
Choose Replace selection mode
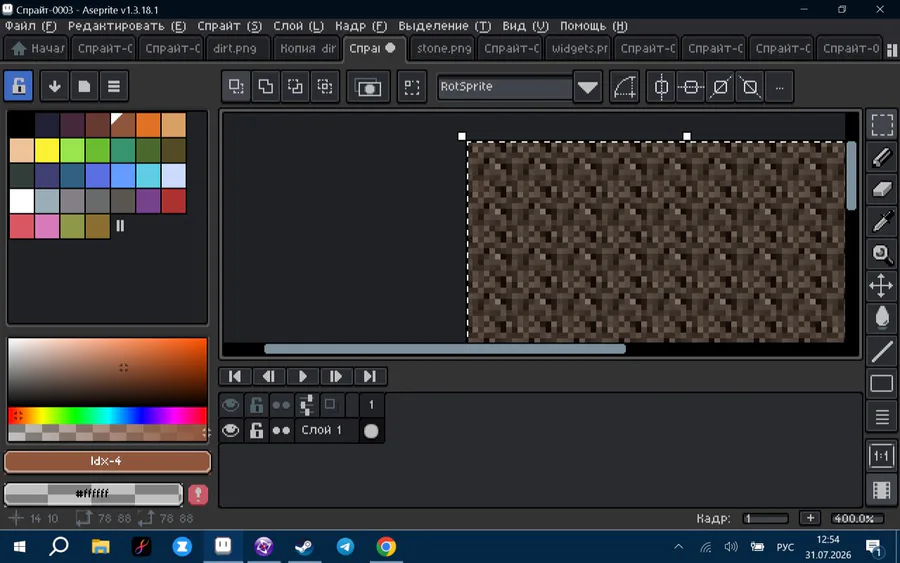[236, 87]
